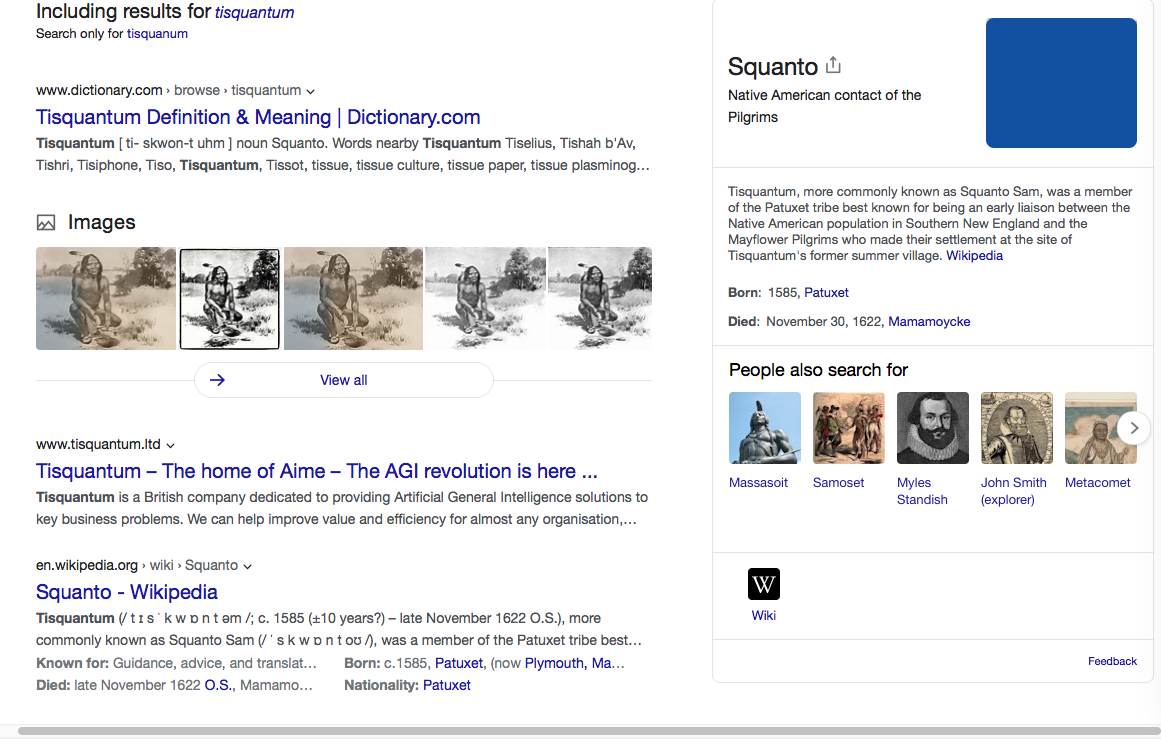
Task: Open the Myles Standish portrait thumbnail
Action: click(x=933, y=428)
